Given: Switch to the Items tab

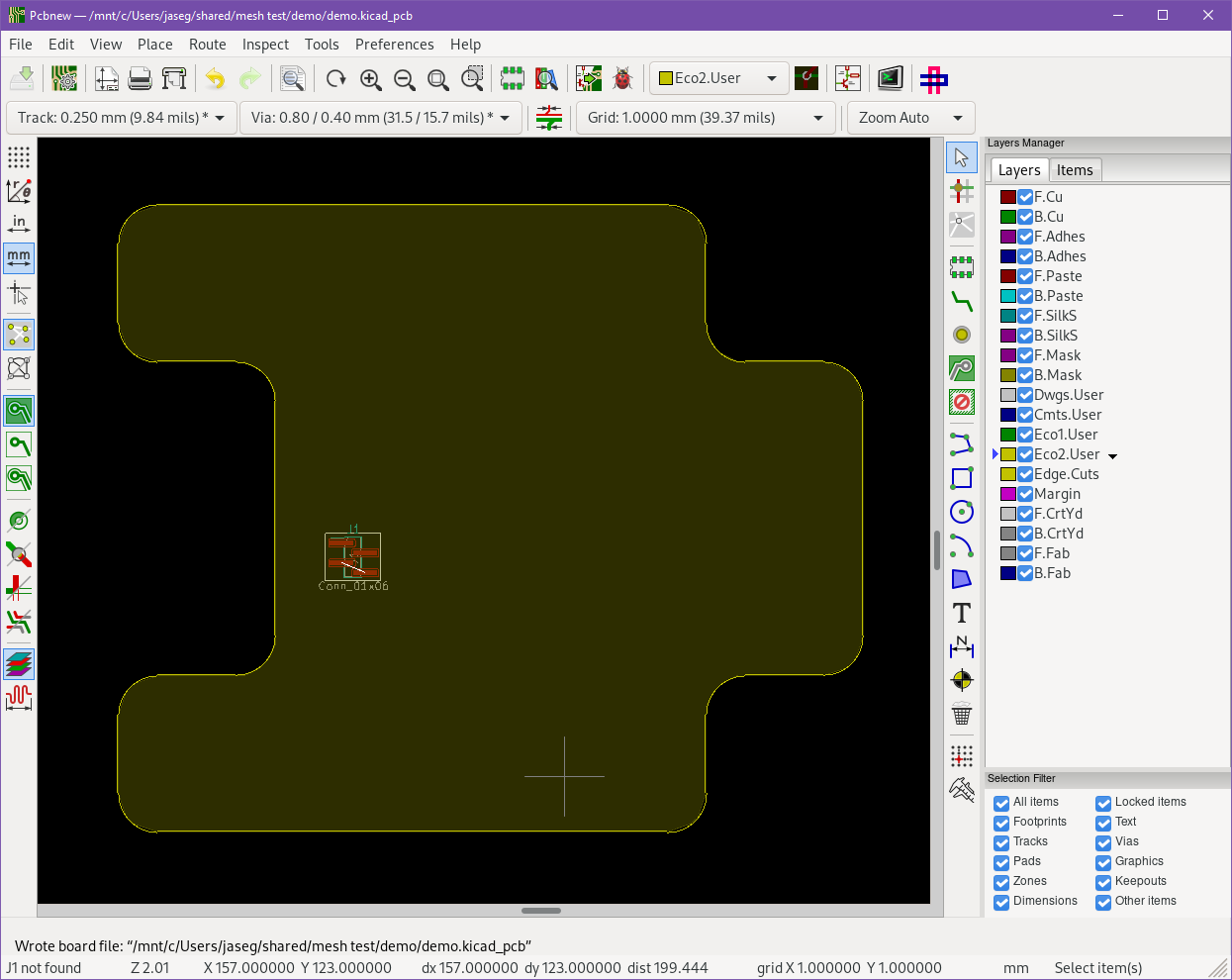Looking at the screenshot, I should pos(1074,170).
